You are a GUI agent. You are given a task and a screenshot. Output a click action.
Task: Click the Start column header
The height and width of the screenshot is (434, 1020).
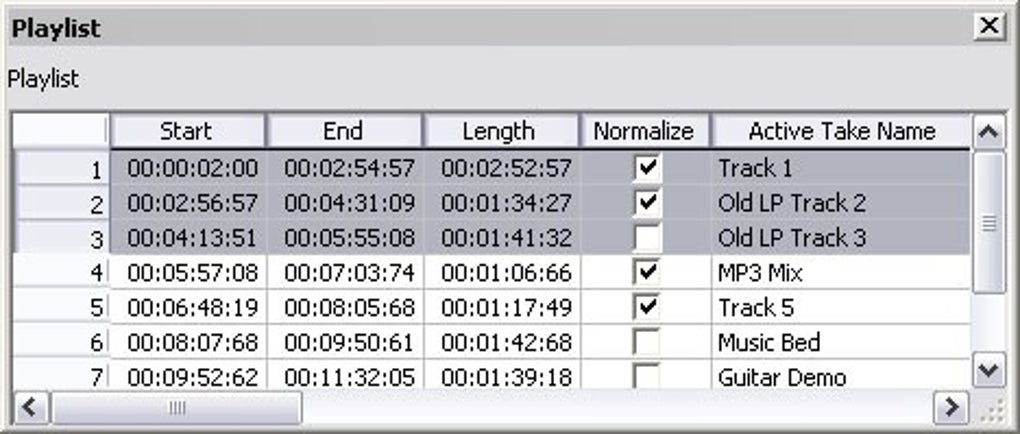[186, 131]
